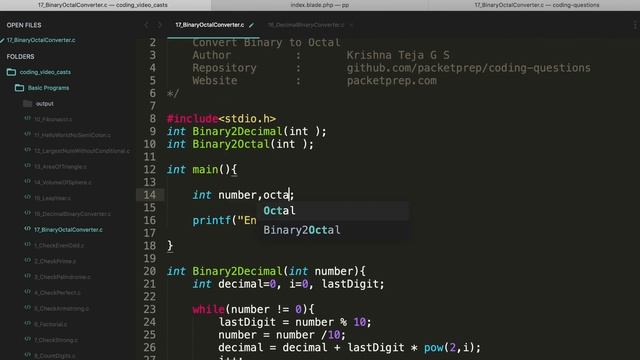Click the OPEN FILES sidebar heading
Image resolution: width=640 pixels, height=360 pixels.
[x=24, y=25]
